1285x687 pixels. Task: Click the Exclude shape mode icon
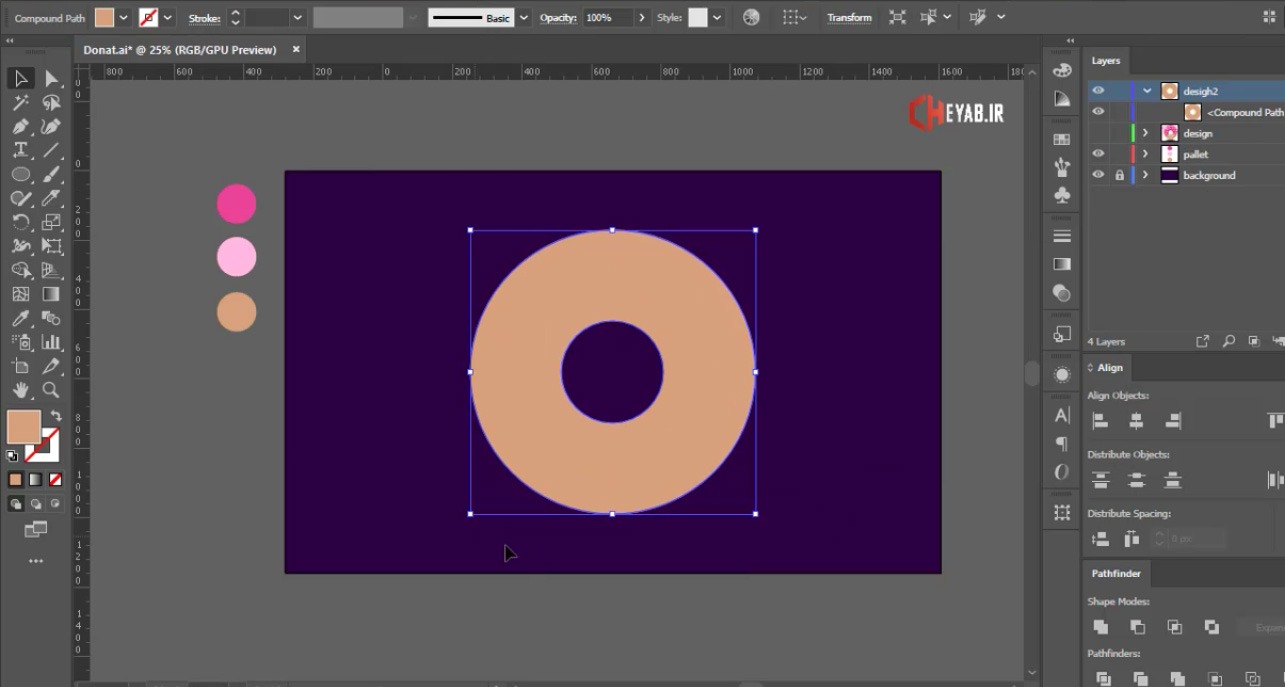click(x=1212, y=627)
